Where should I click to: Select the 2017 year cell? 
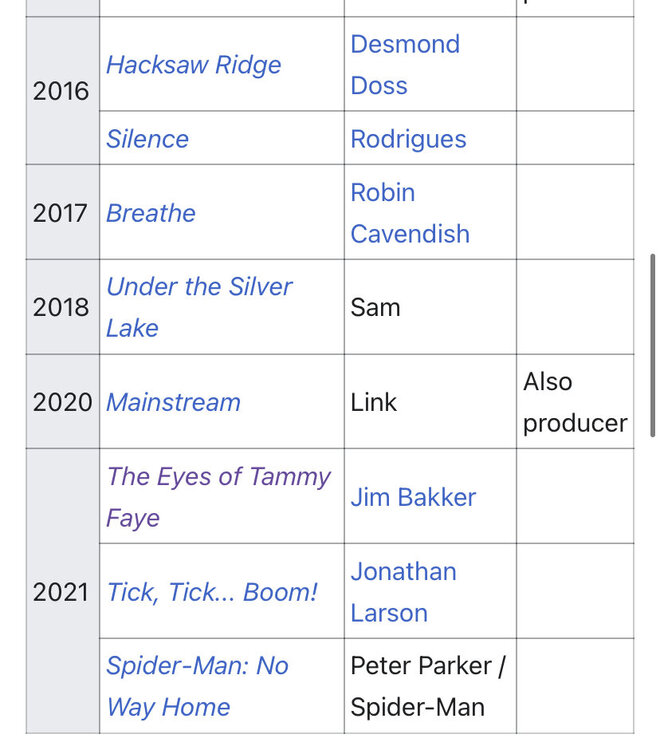click(x=63, y=212)
